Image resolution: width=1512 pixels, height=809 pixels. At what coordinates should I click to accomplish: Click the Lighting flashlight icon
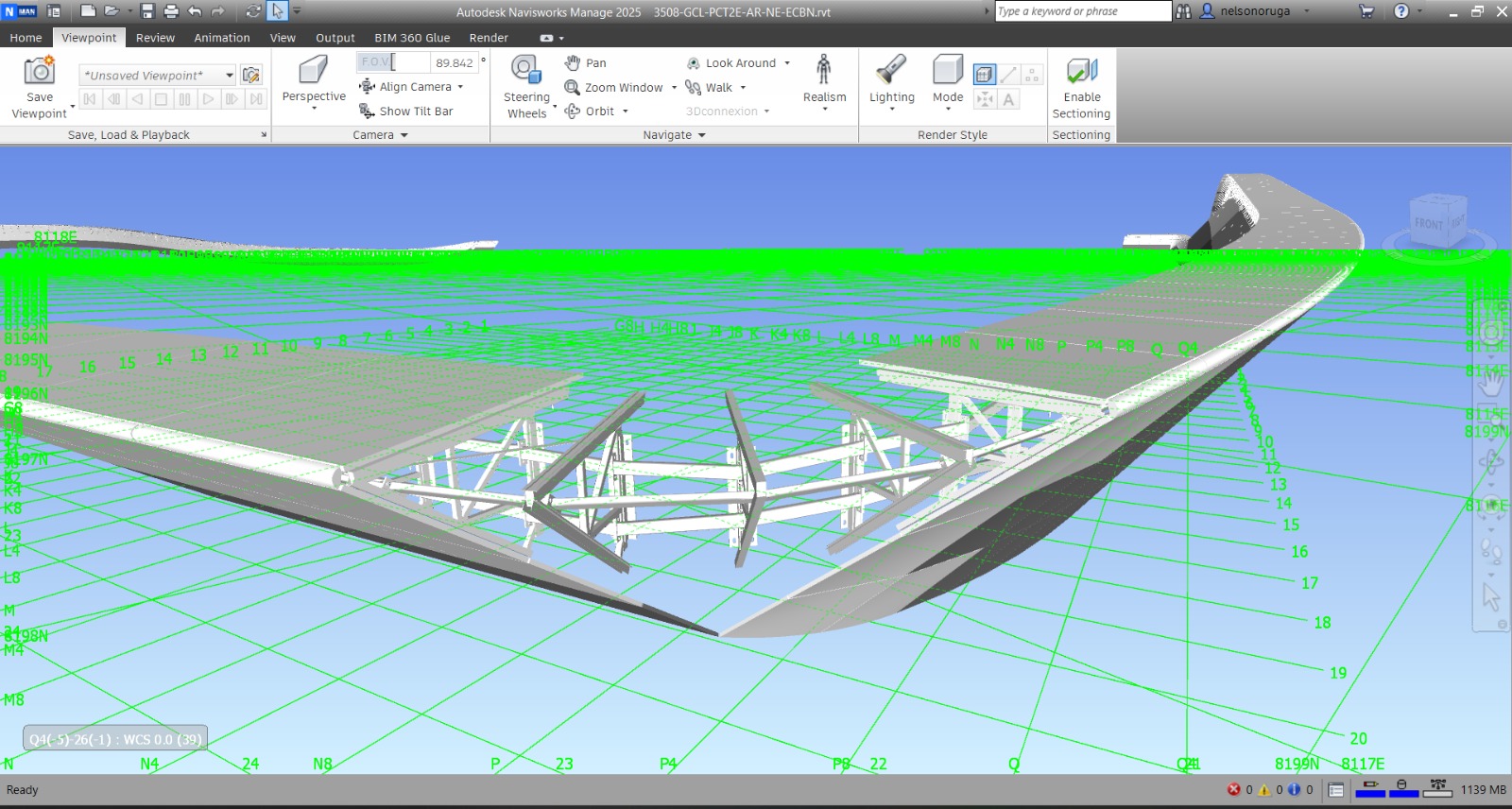point(891,70)
